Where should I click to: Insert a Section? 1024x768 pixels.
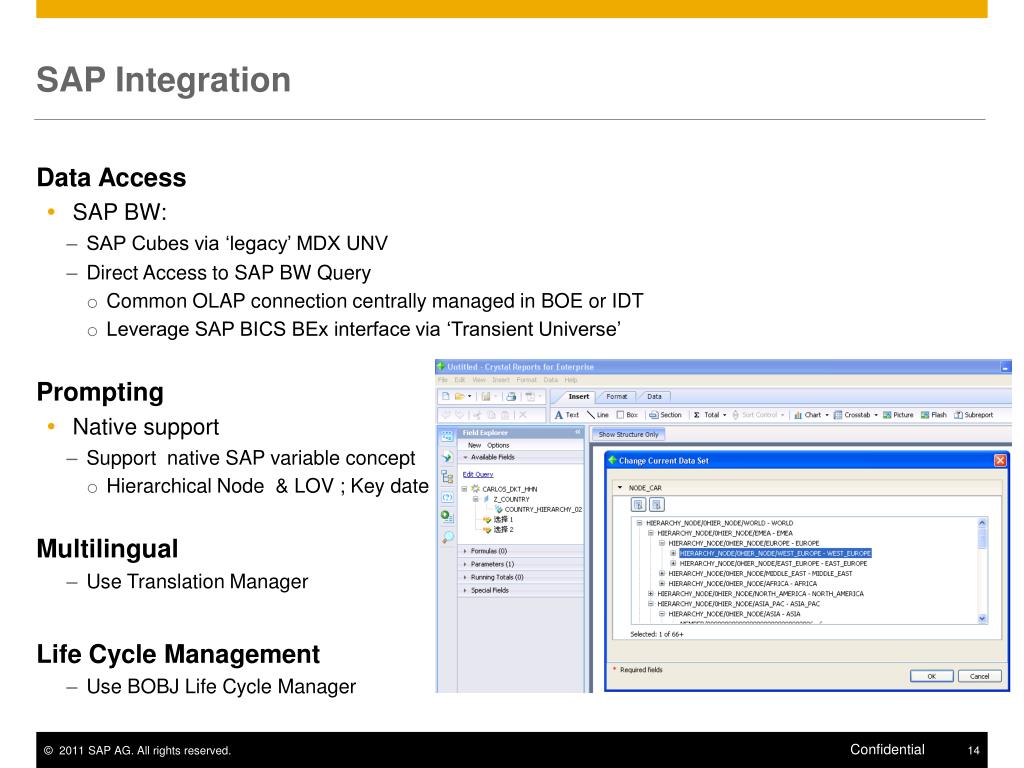tap(665, 415)
